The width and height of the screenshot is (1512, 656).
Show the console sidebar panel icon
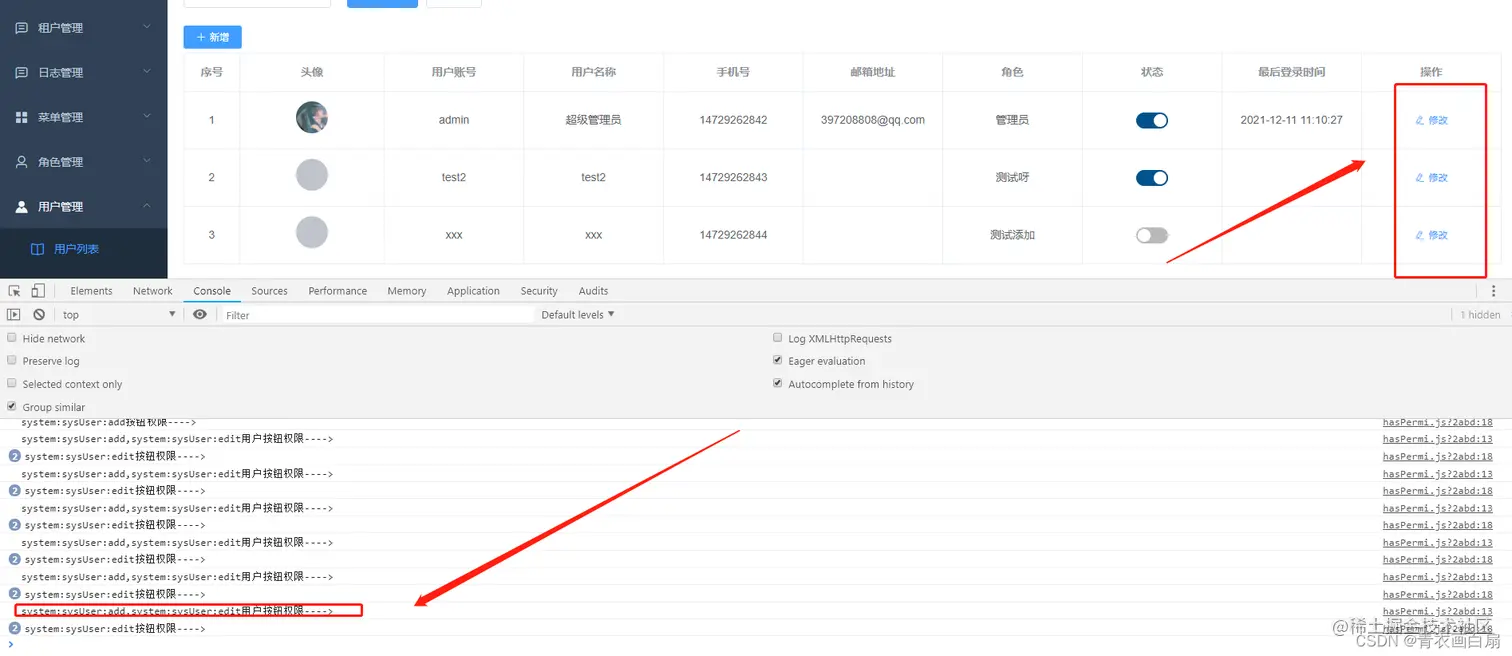tap(14, 315)
